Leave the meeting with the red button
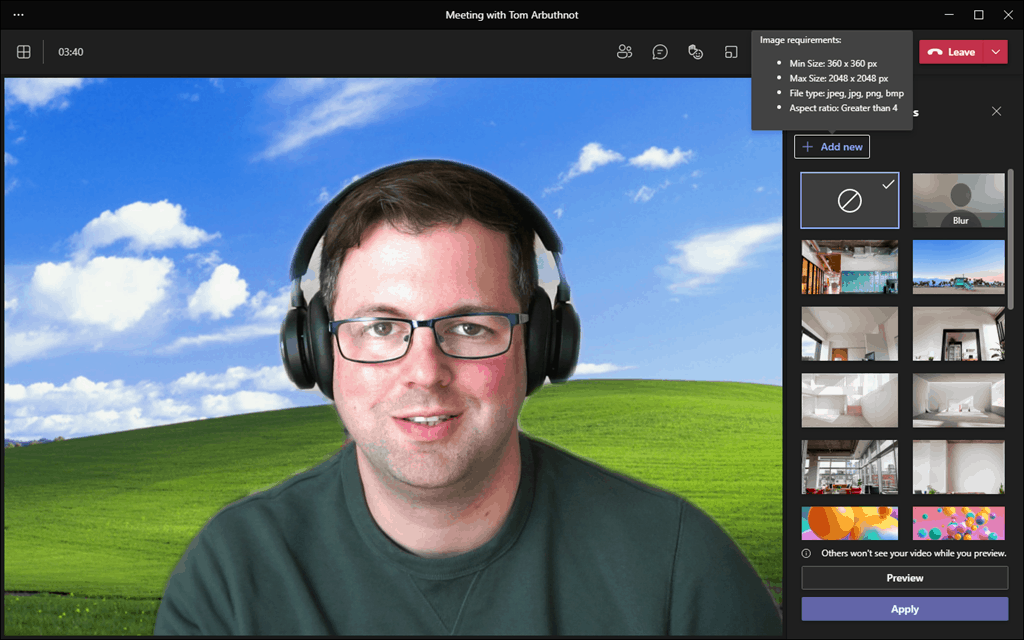Viewport: 1024px width, 640px height. [952, 52]
